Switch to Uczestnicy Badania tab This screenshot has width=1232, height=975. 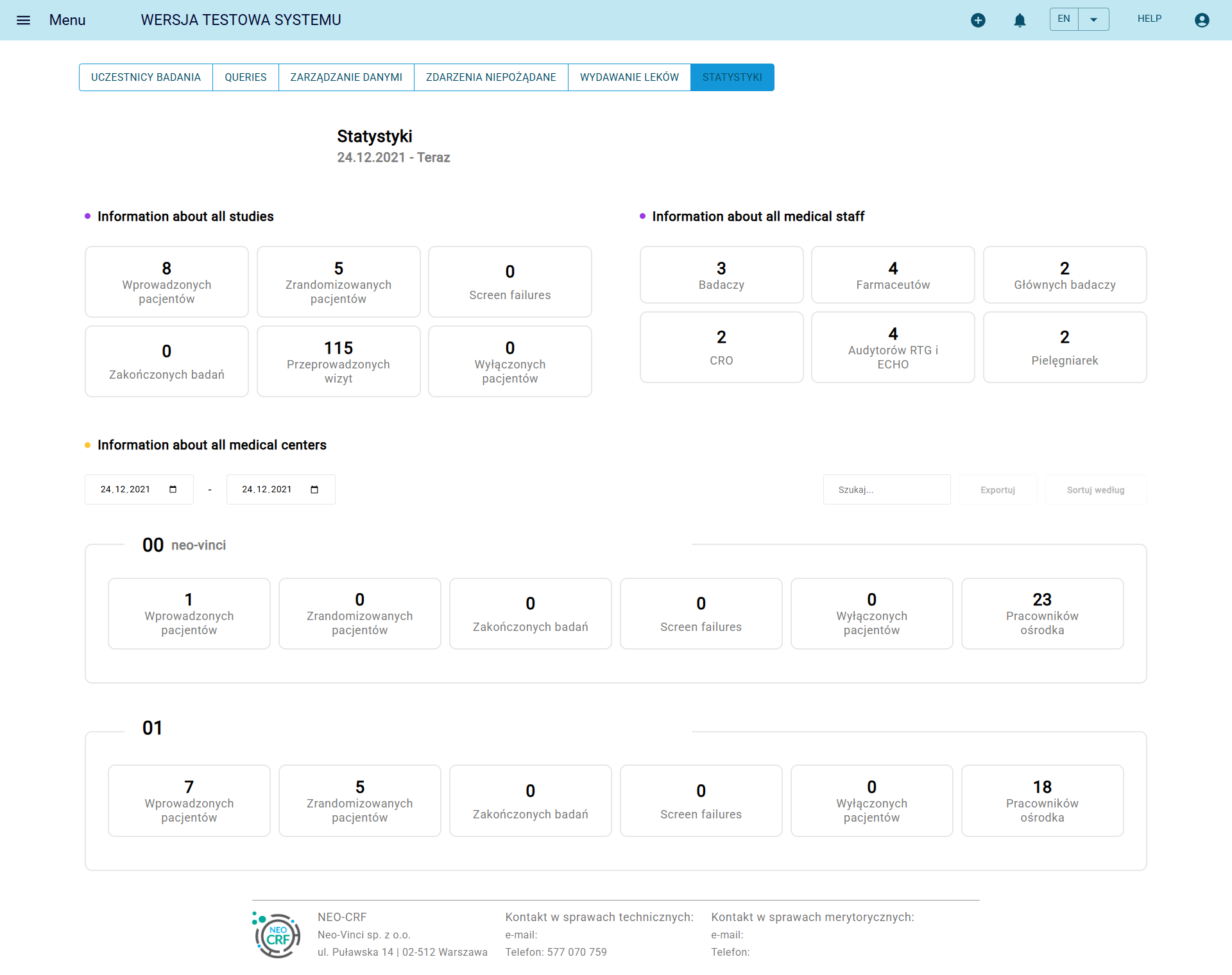click(146, 77)
